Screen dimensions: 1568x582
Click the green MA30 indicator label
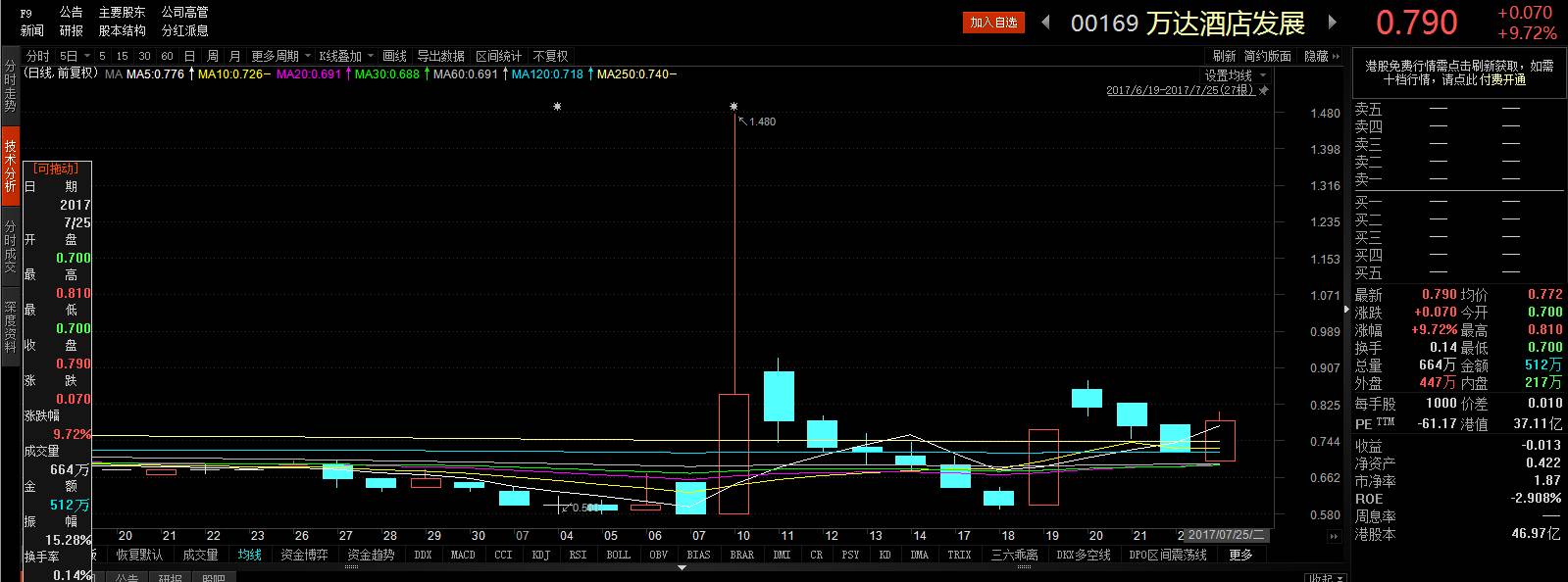pyautogui.click(x=387, y=74)
